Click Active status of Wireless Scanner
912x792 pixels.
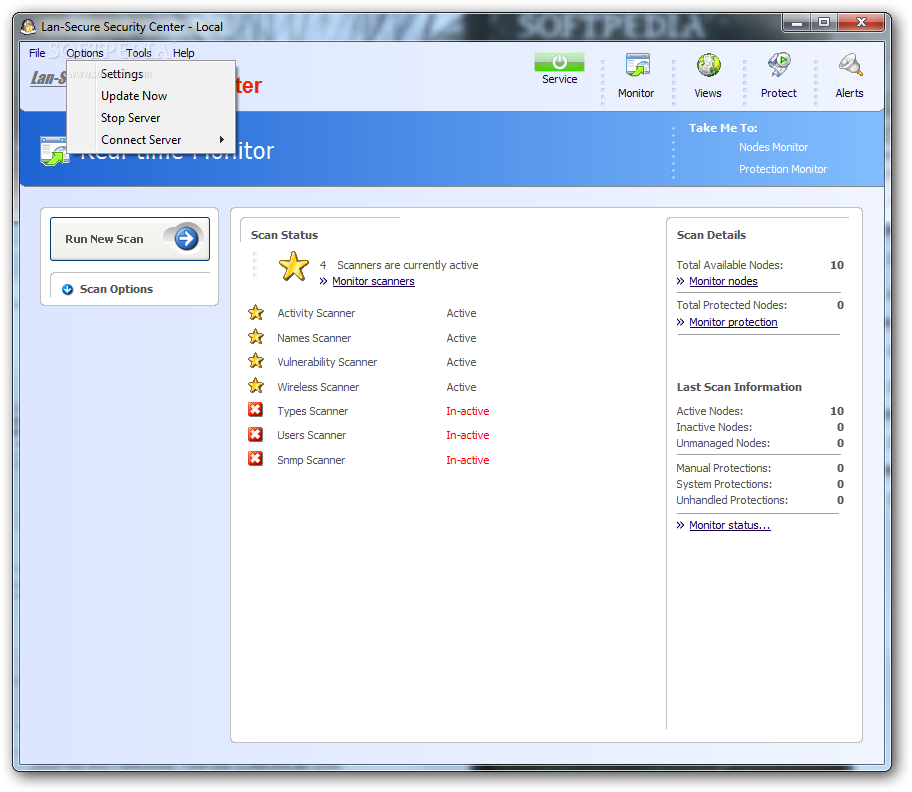click(461, 387)
